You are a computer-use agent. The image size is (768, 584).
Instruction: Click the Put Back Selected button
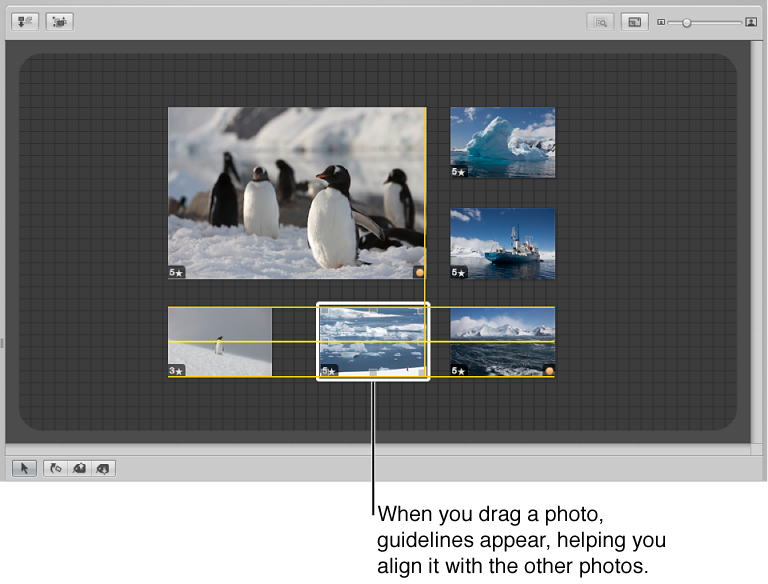pos(25,22)
